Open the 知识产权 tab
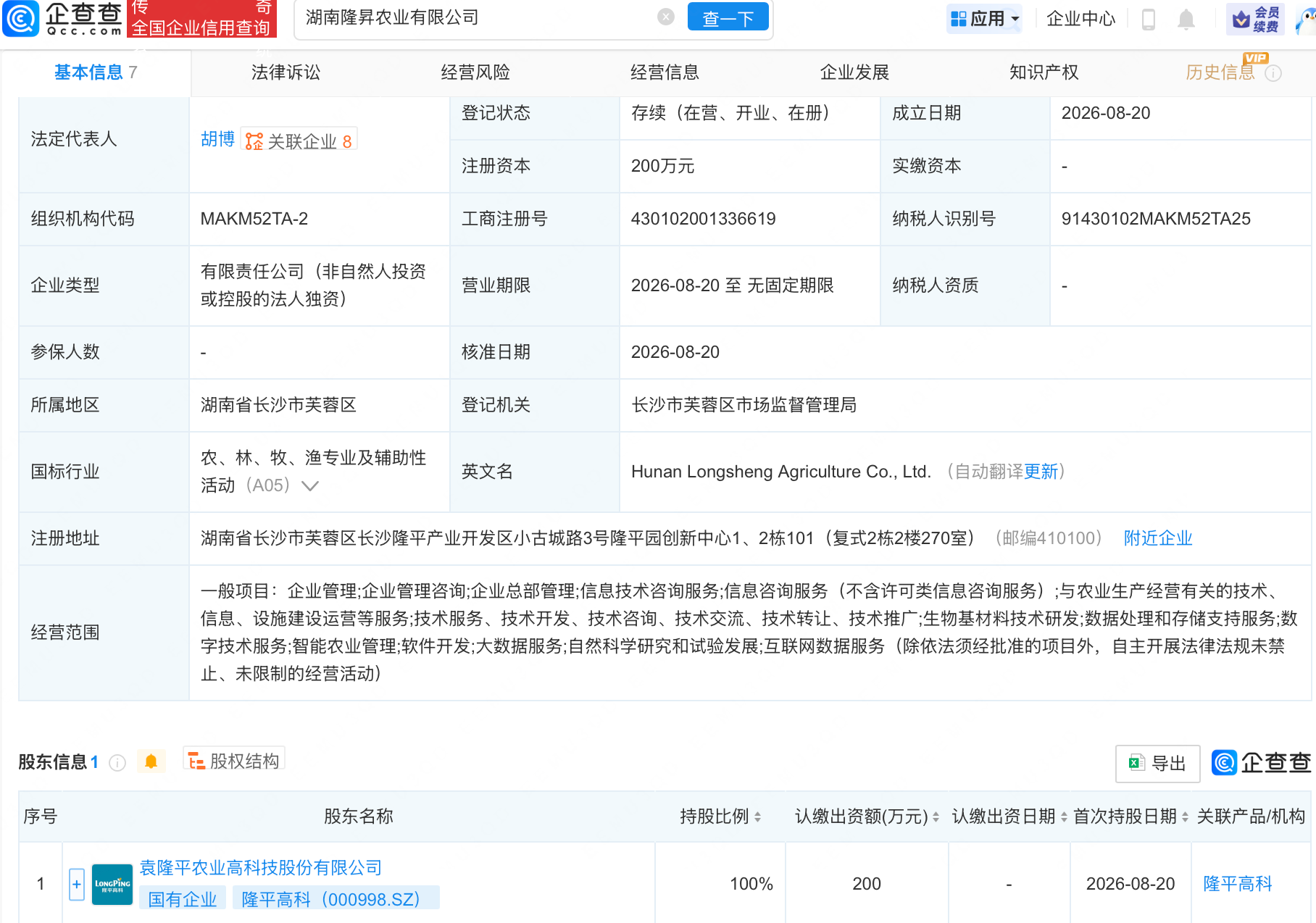The height and width of the screenshot is (923, 1316). 1044,72
